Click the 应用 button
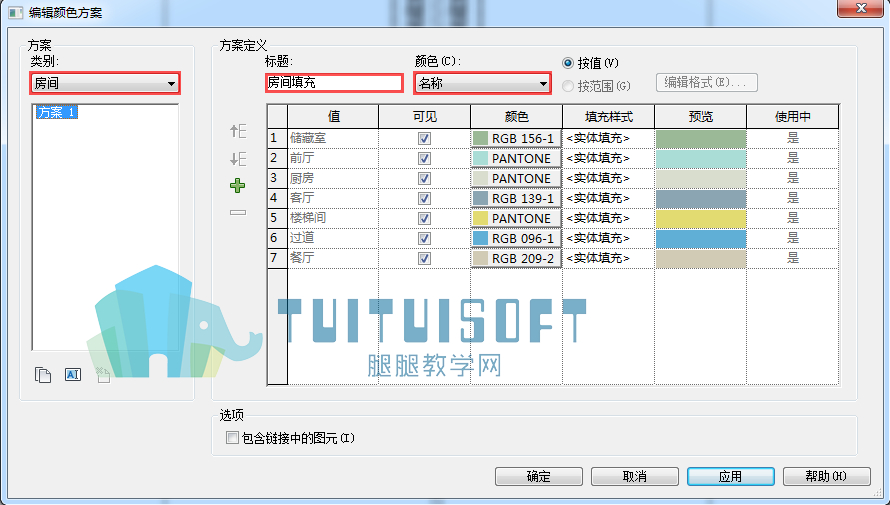The image size is (890, 505). coord(731,477)
